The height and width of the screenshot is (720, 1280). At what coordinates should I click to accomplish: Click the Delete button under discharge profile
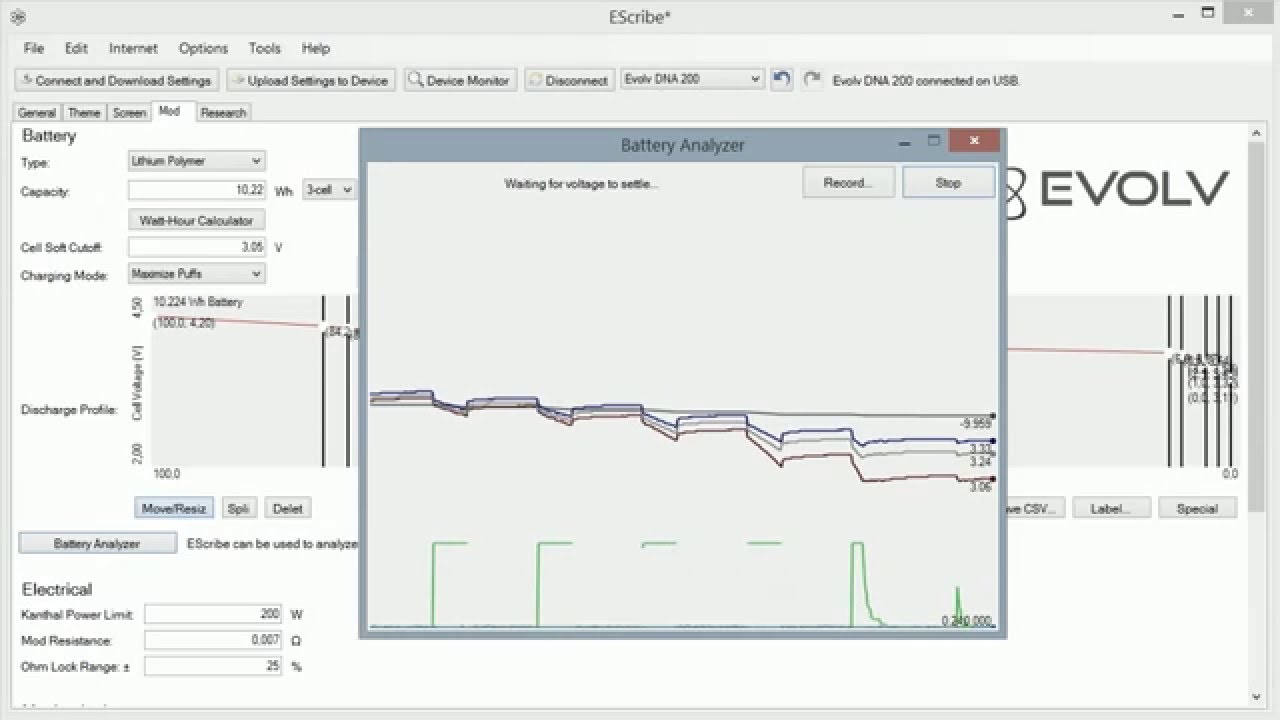pos(287,508)
